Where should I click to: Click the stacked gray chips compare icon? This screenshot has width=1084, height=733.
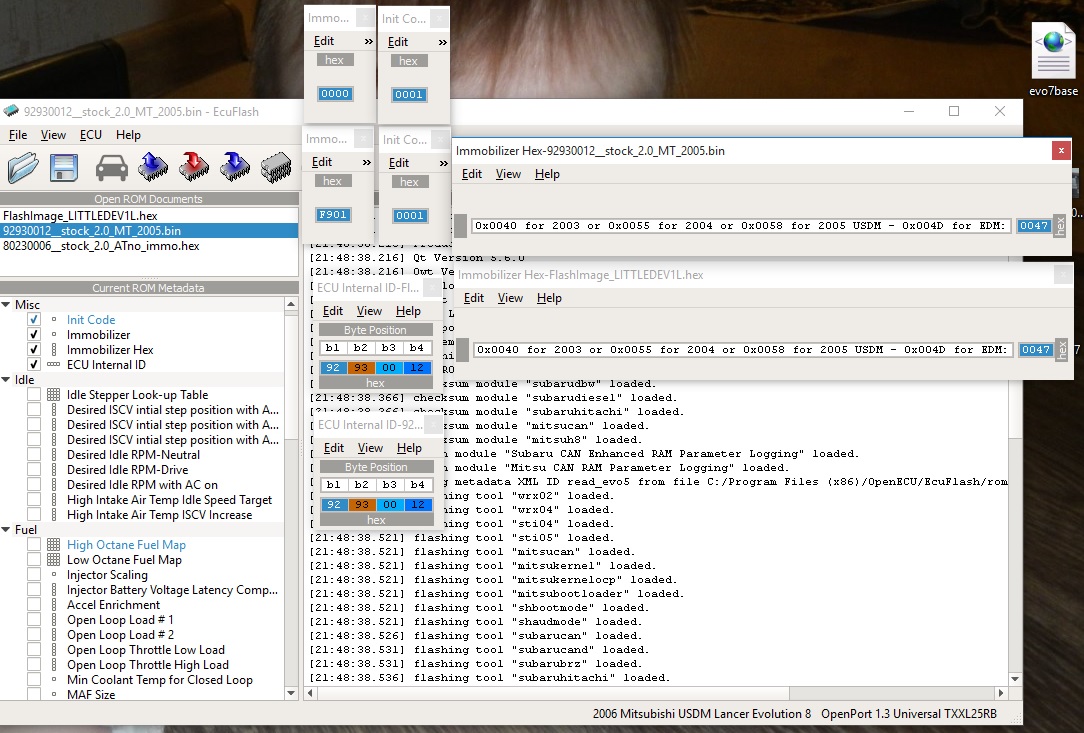[x=276, y=167]
